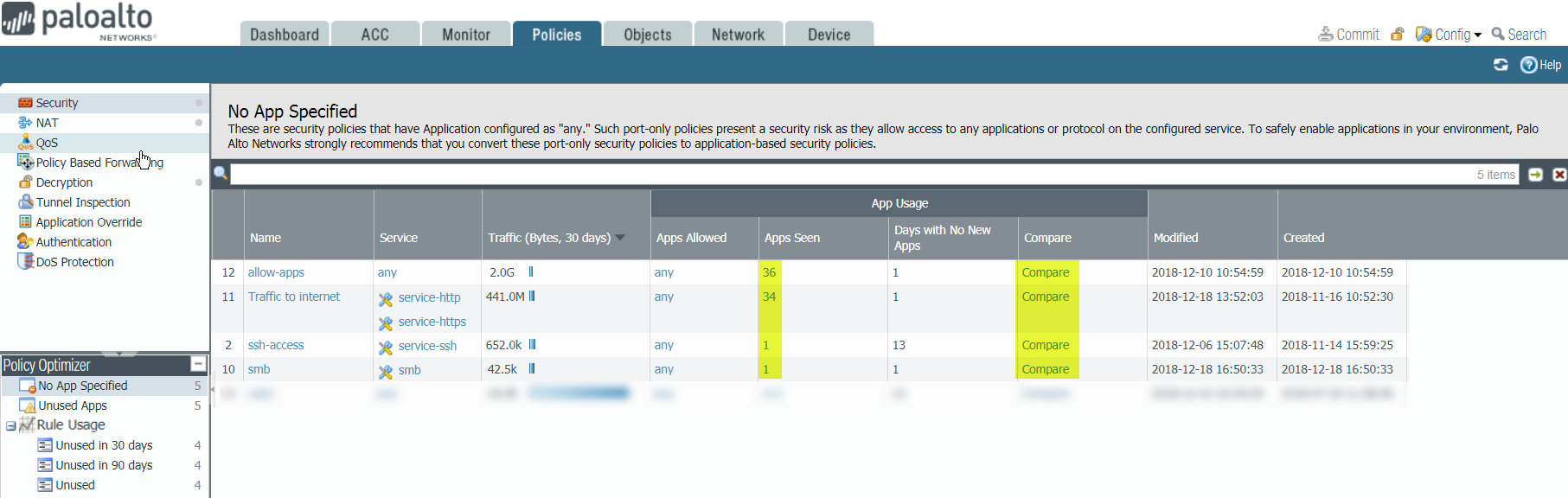Image resolution: width=1568 pixels, height=498 pixels.
Task: Select the Unused rule usage entry
Action: point(75,485)
